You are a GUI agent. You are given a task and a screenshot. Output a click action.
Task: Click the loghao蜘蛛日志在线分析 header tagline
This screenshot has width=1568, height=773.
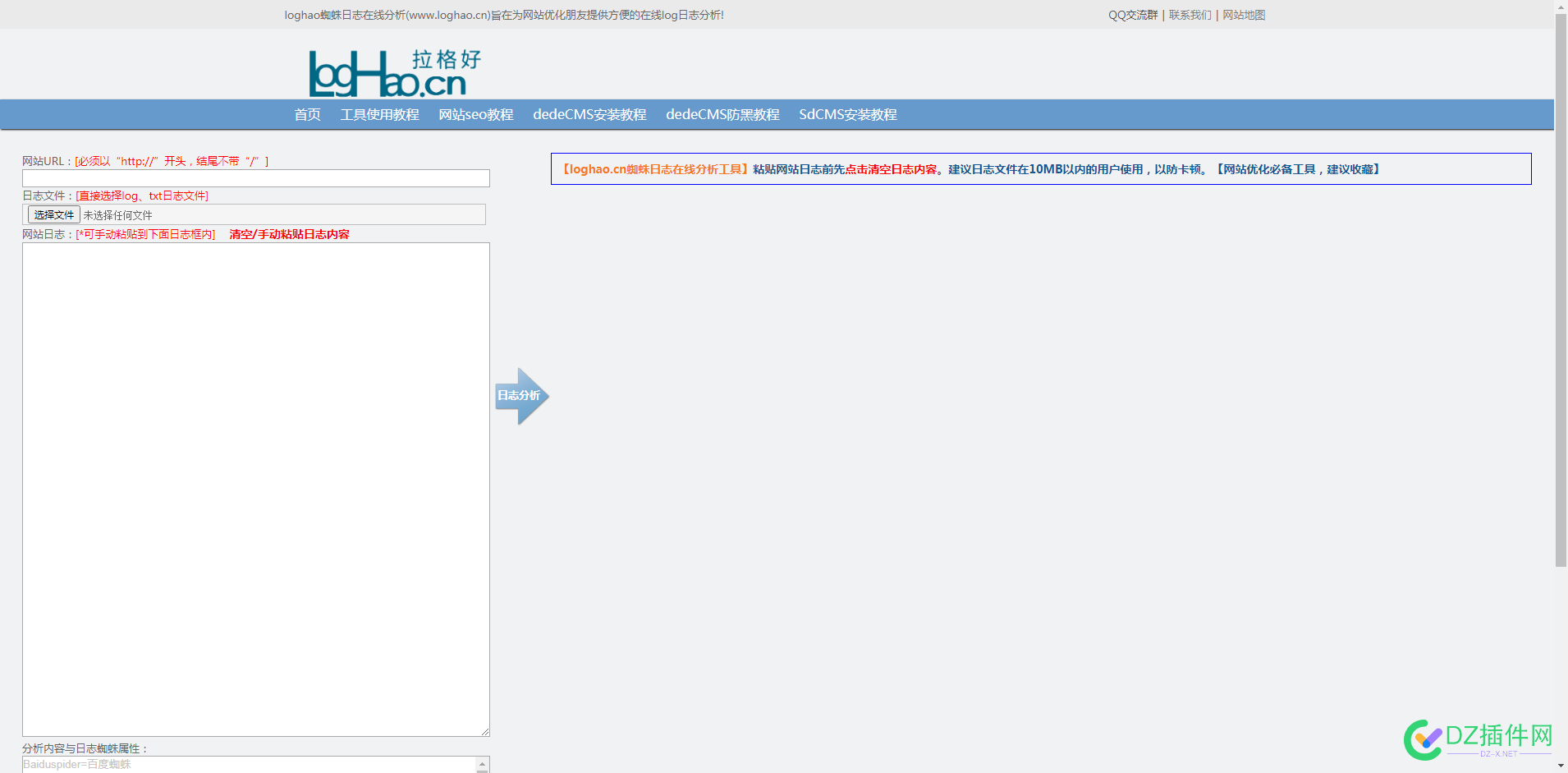tap(504, 15)
